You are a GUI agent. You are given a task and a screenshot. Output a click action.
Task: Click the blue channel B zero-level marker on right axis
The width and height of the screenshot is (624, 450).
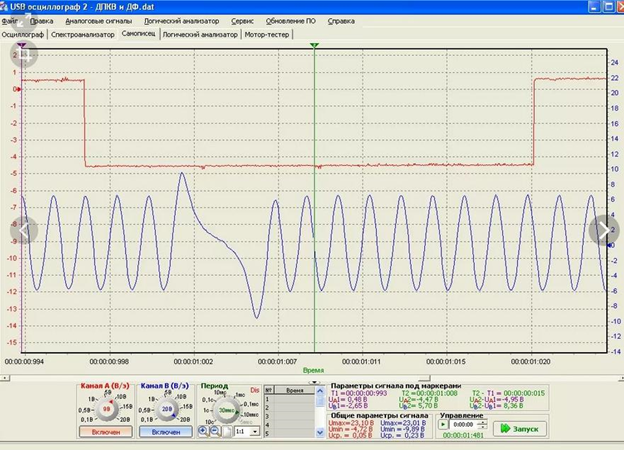[x=610, y=245]
